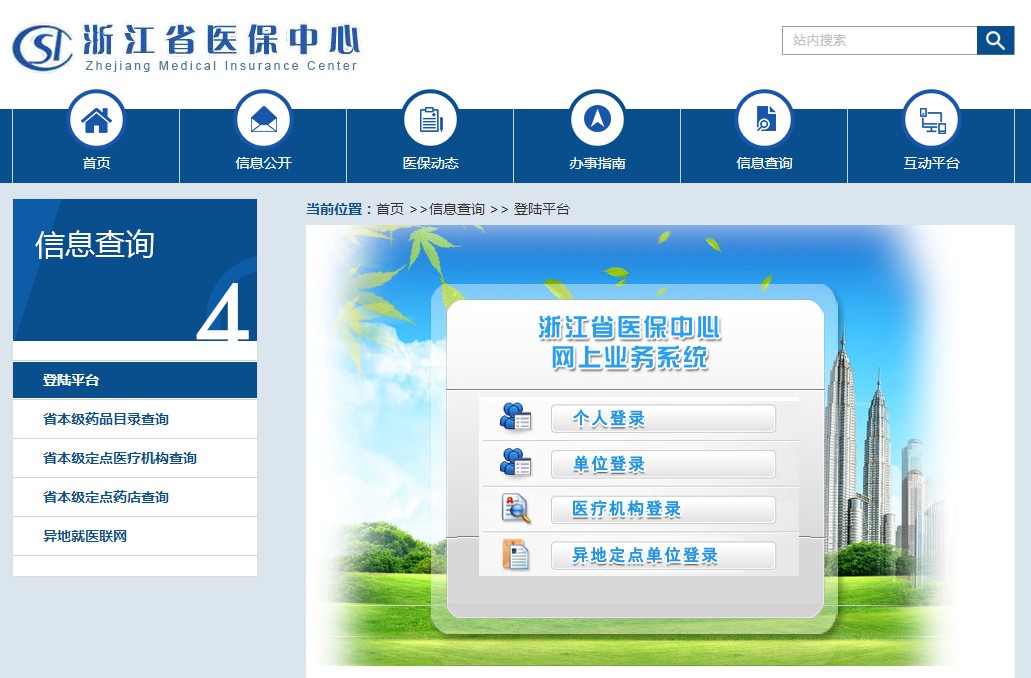The image size is (1031, 678).
Task: Open 异地定点单位登录 in login panel
Action: point(663,555)
